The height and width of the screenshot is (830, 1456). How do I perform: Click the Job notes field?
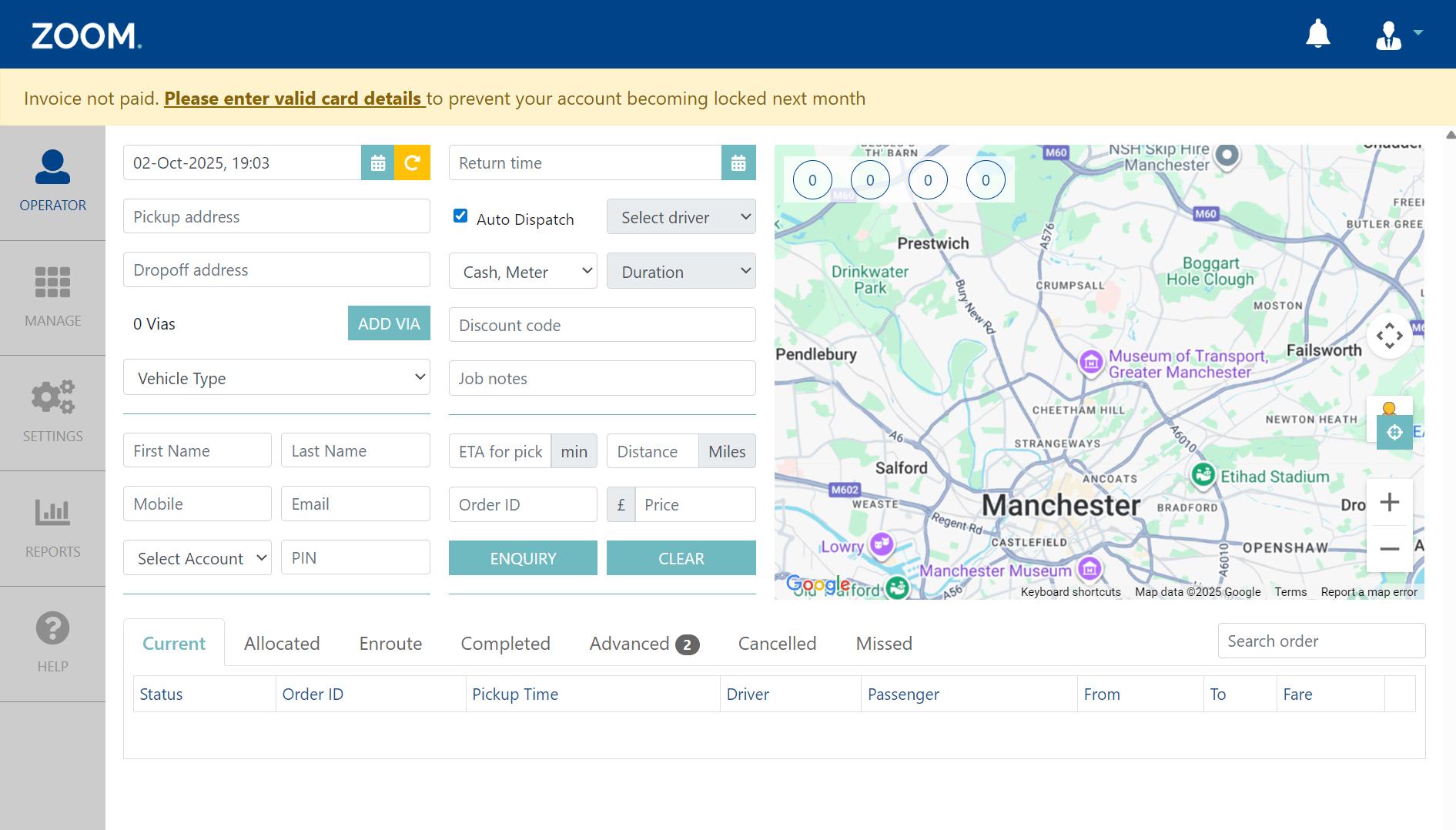[x=602, y=378]
